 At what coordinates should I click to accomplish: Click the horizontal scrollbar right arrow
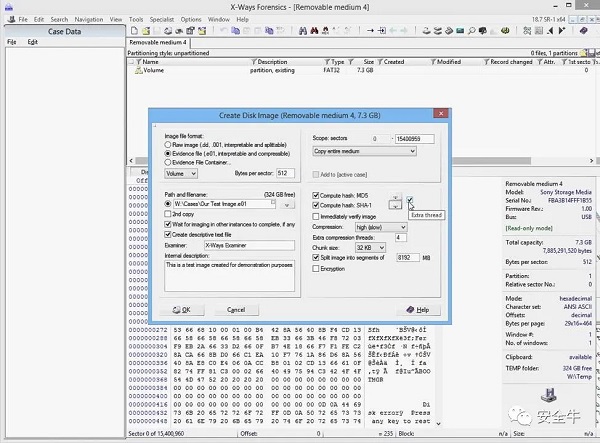pyautogui.click(x=592, y=161)
